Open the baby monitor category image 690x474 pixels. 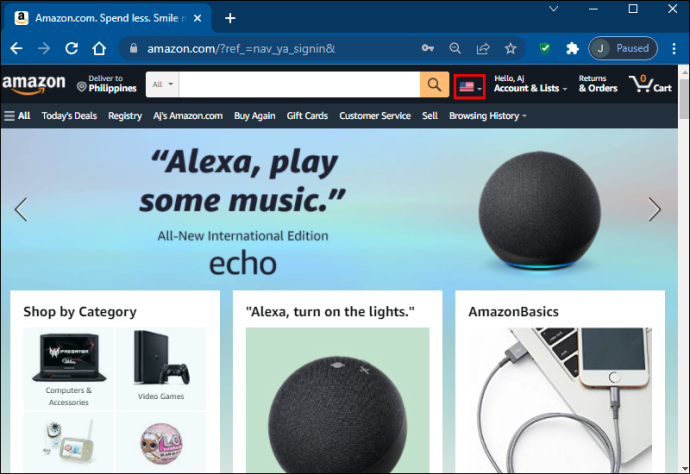[x=69, y=442]
